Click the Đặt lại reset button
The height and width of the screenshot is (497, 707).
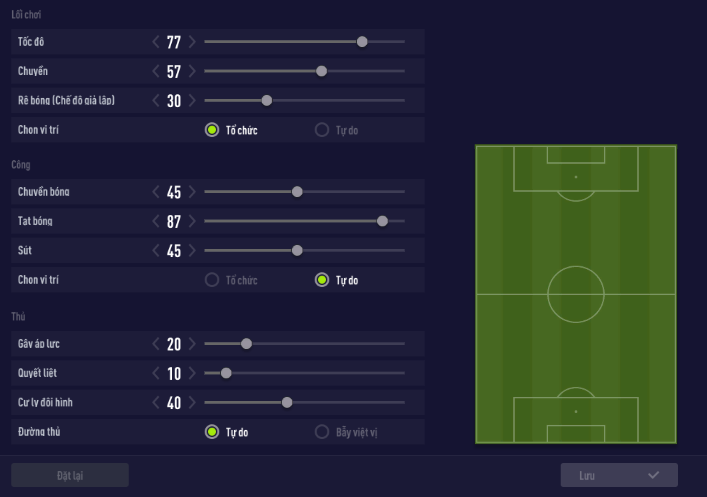coord(70,475)
